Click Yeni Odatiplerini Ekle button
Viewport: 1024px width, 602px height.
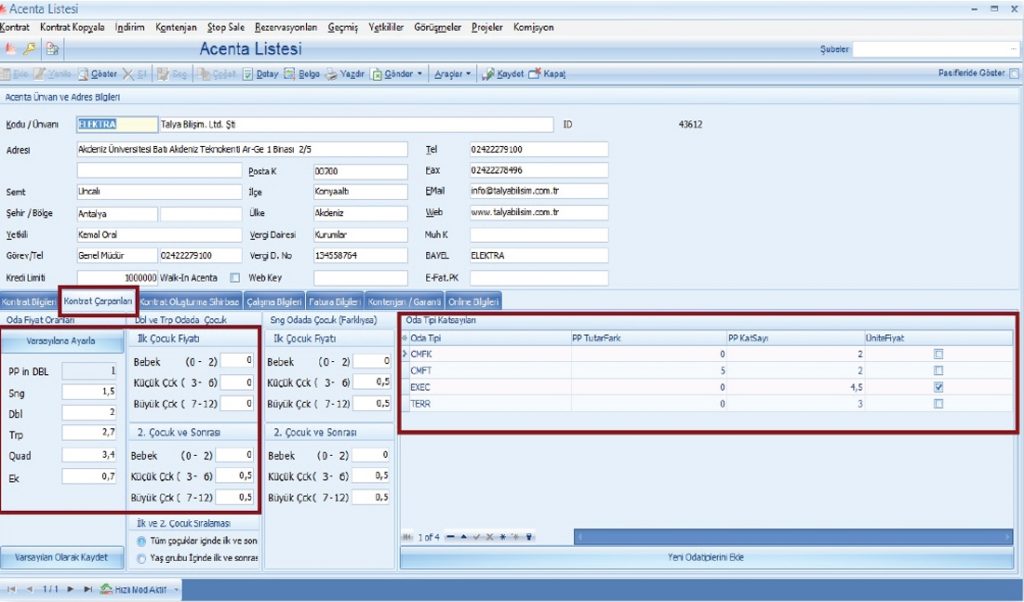[x=705, y=557]
